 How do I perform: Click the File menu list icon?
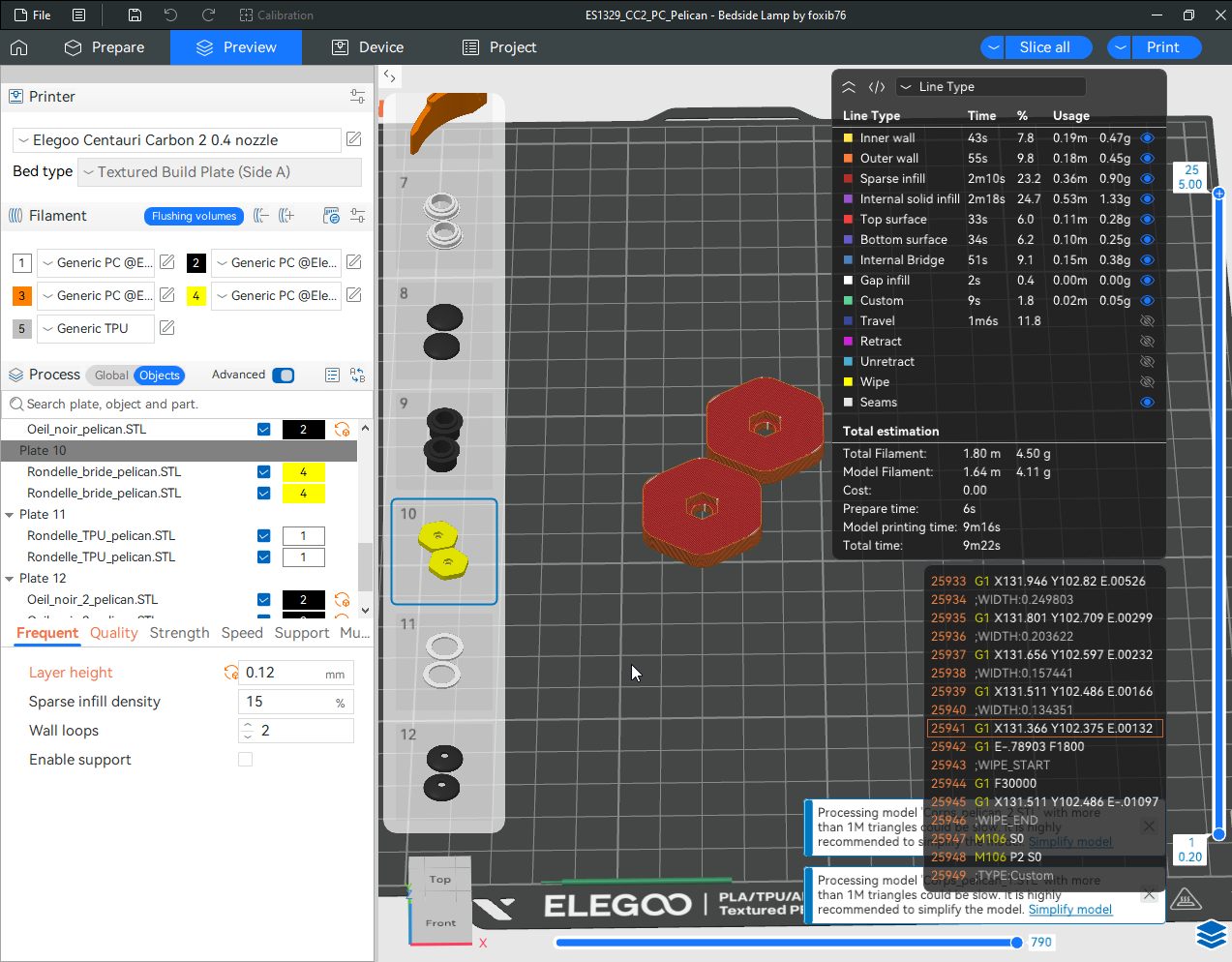click(79, 15)
